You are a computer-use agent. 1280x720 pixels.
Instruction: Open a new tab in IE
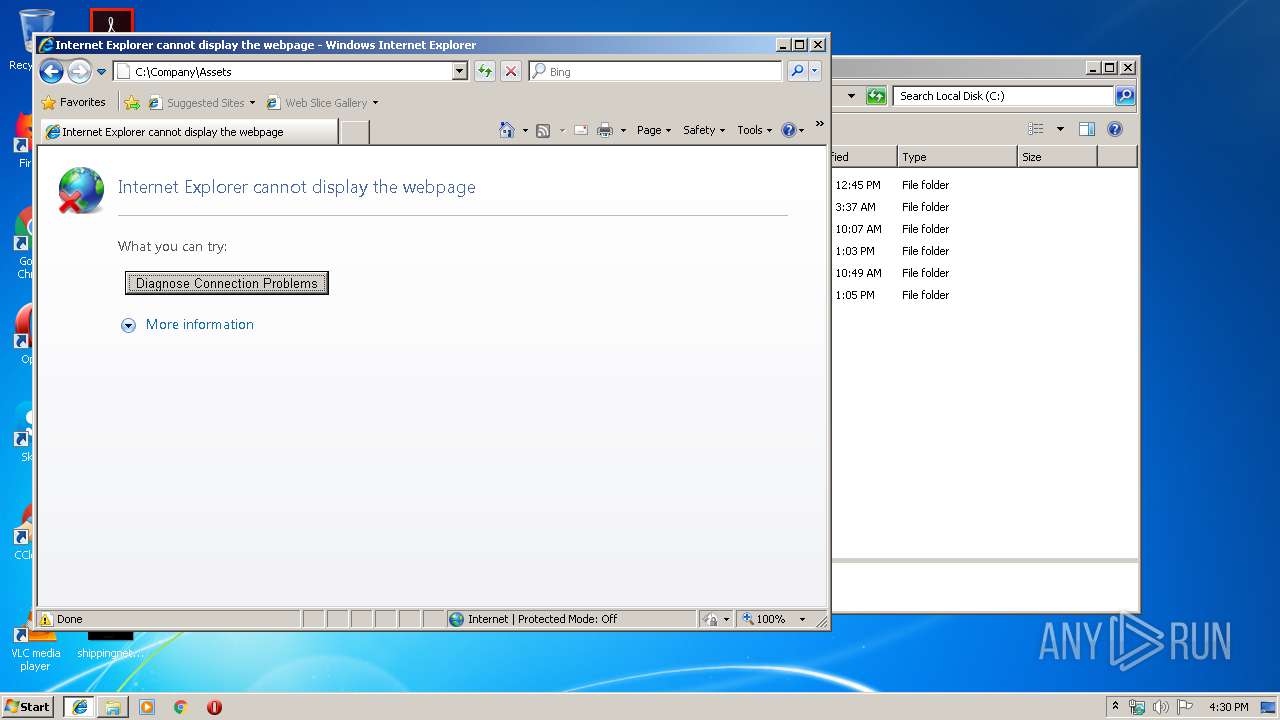(x=355, y=132)
